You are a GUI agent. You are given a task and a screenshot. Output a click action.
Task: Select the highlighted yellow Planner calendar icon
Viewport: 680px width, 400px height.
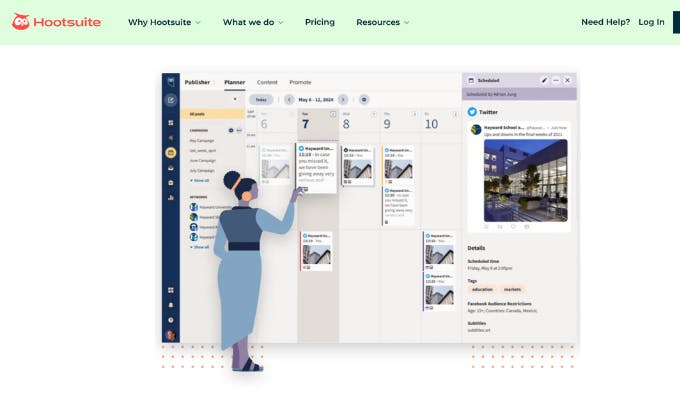171,153
